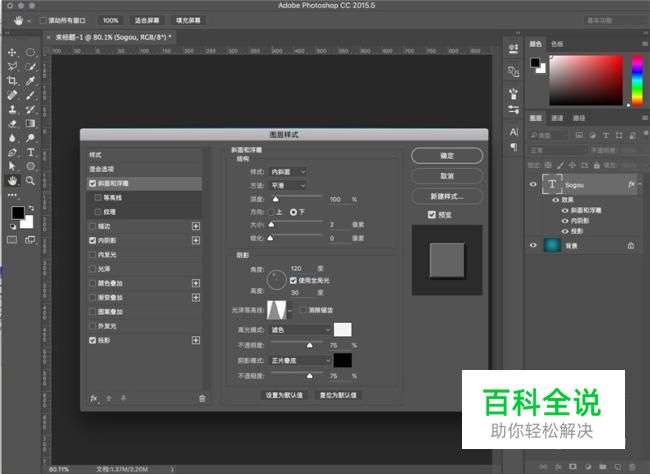Open the Character panel icon
Image resolution: width=650 pixels, height=474 pixels.
click(514, 132)
